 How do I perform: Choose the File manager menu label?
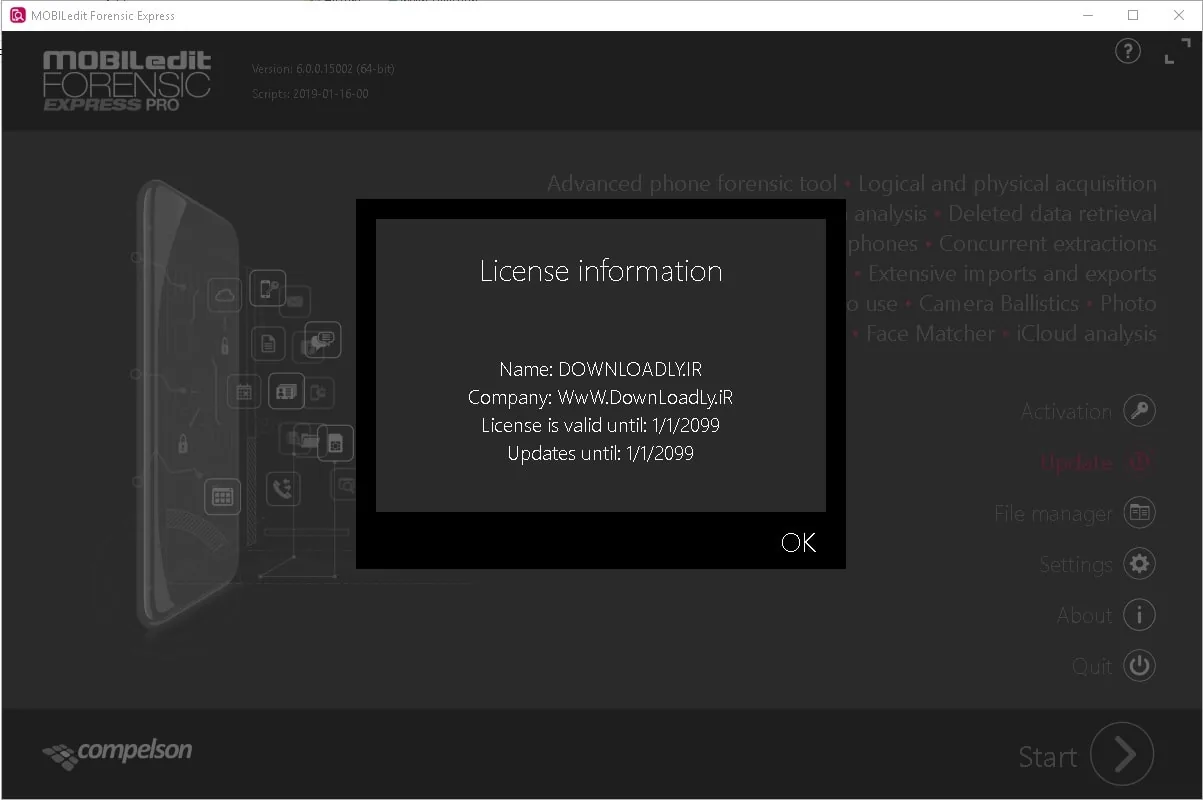tap(1053, 514)
